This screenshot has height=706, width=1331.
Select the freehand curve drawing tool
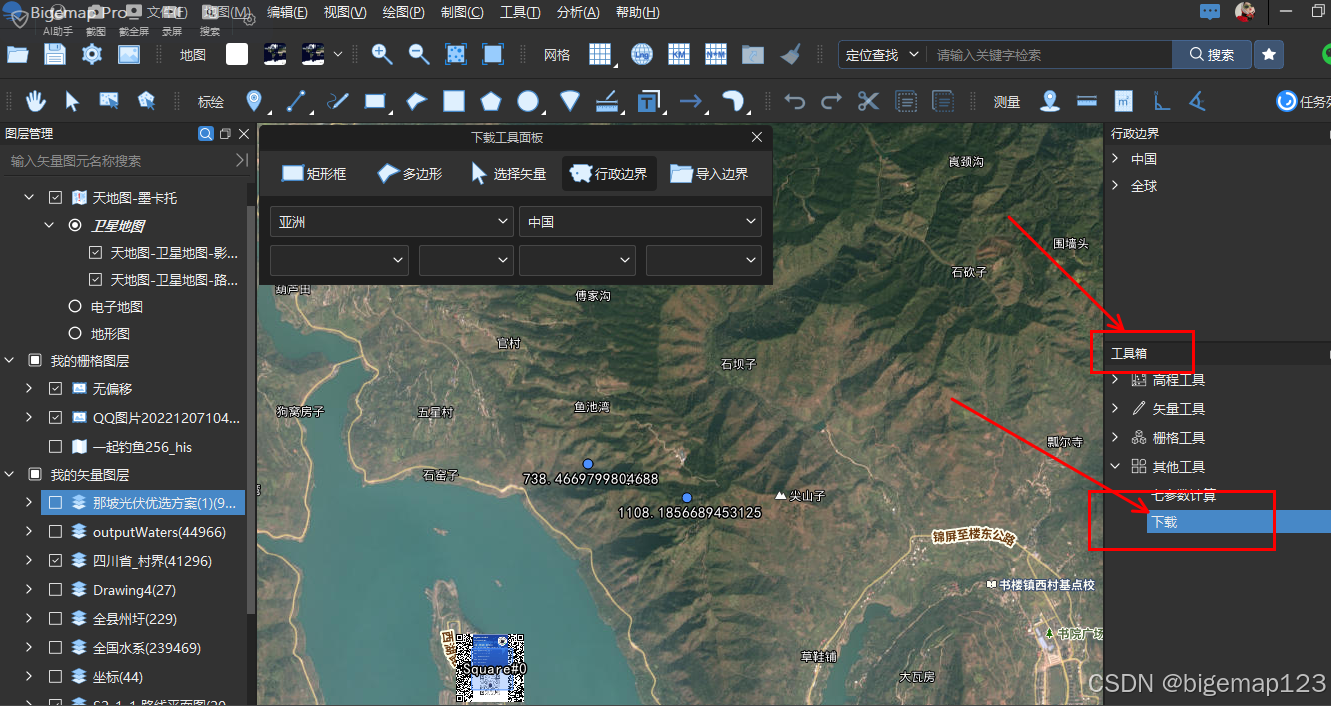338,101
